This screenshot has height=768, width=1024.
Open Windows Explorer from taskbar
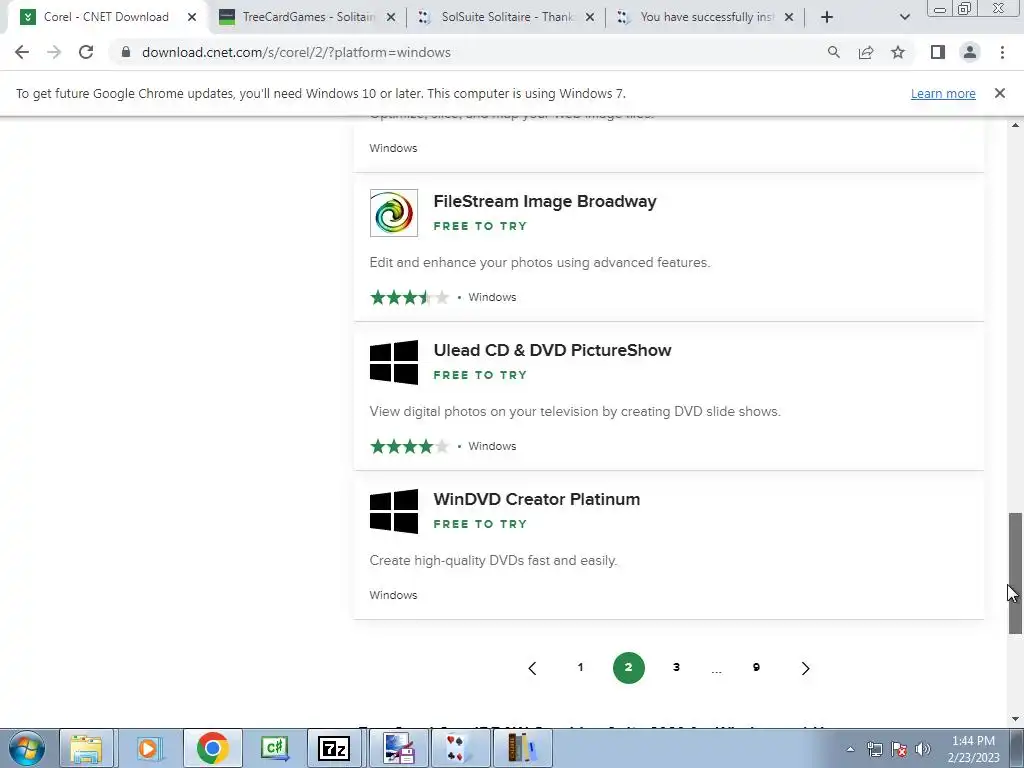pyautogui.click(x=86, y=748)
